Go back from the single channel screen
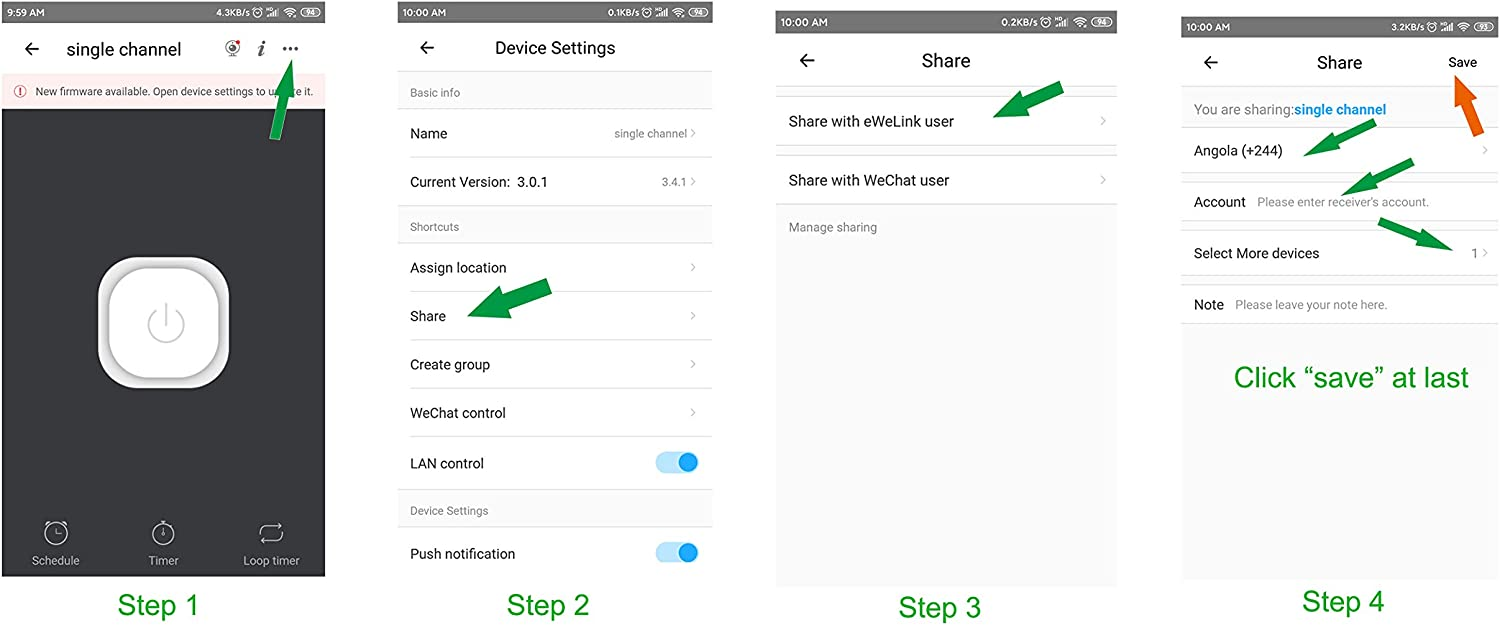This screenshot has height=625, width=1500. (32, 49)
